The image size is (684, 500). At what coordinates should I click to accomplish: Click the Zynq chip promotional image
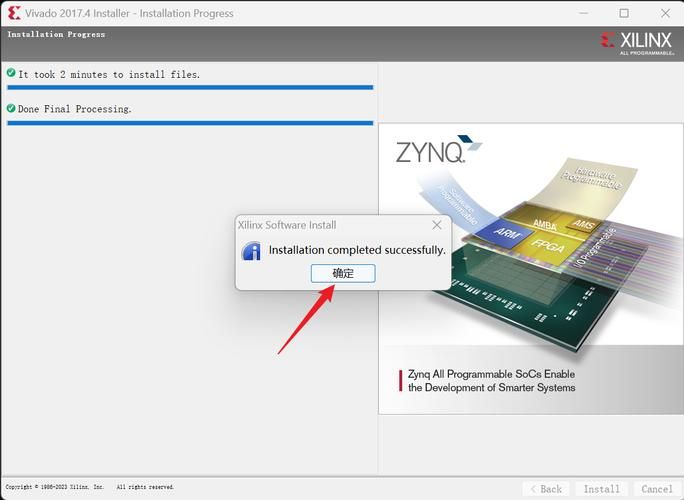point(531,269)
